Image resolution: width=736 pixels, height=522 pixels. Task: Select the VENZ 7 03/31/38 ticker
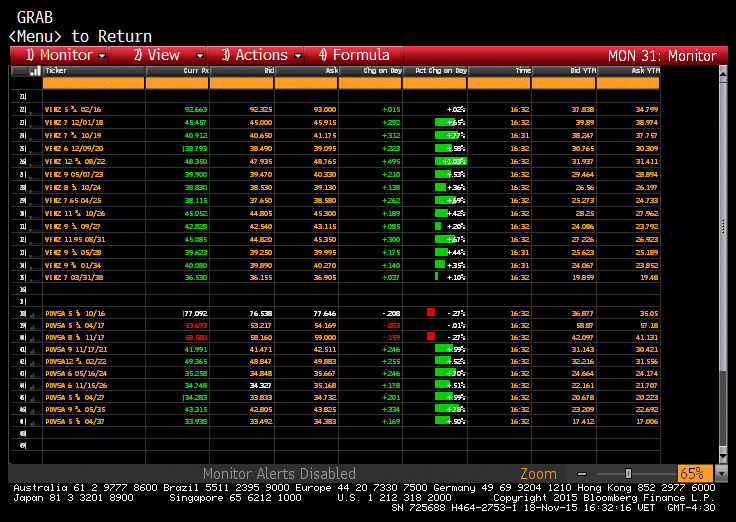click(x=74, y=277)
